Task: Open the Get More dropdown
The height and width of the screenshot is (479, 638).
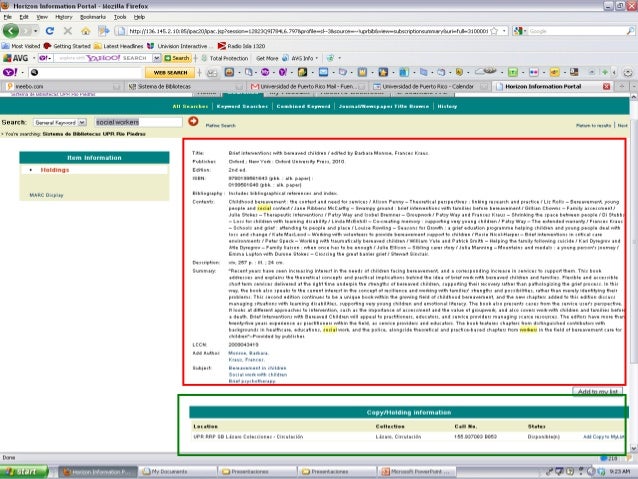Action: pos(269,59)
